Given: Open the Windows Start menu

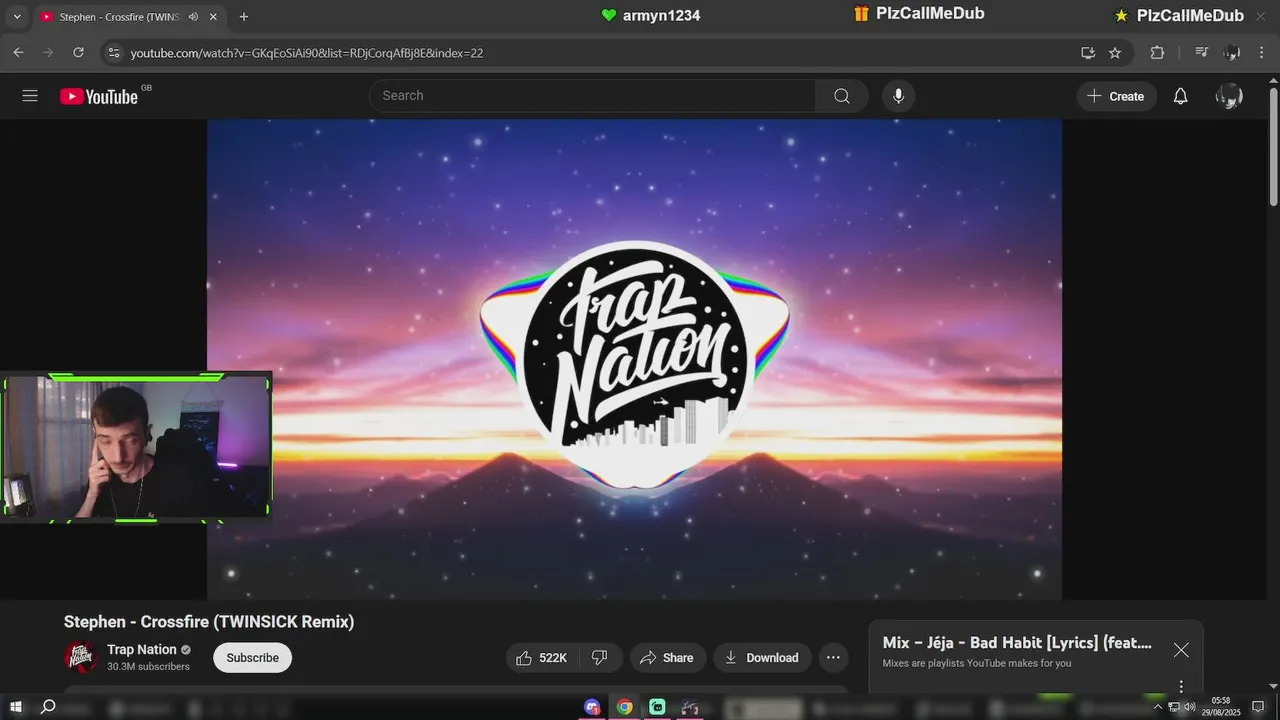Looking at the screenshot, I should [x=16, y=707].
